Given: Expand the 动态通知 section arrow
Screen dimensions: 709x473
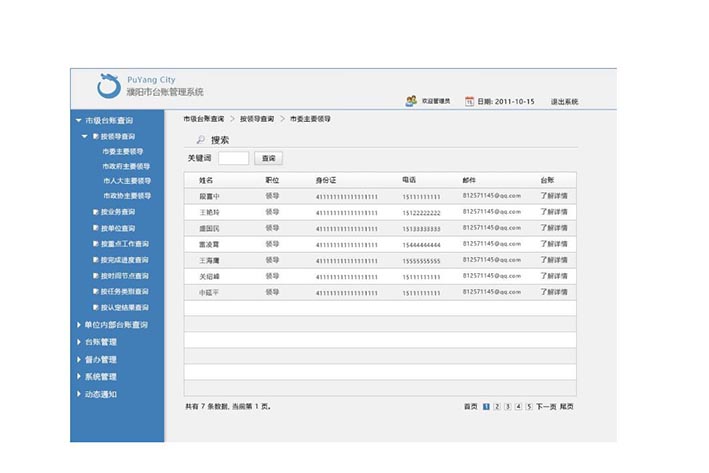Looking at the screenshot, I should [x=79, y=394].
